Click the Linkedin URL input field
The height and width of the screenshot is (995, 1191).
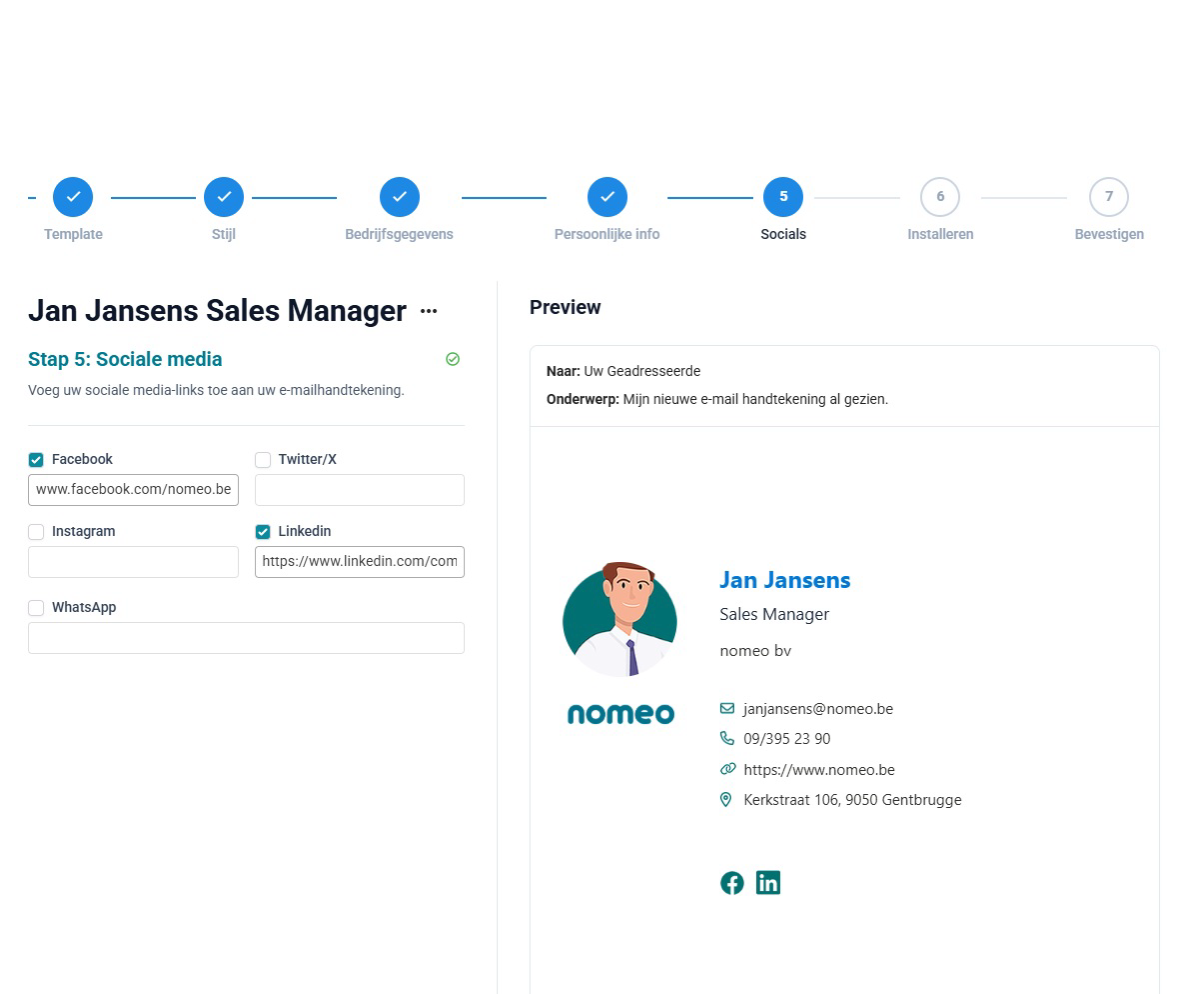pos(360,562)
